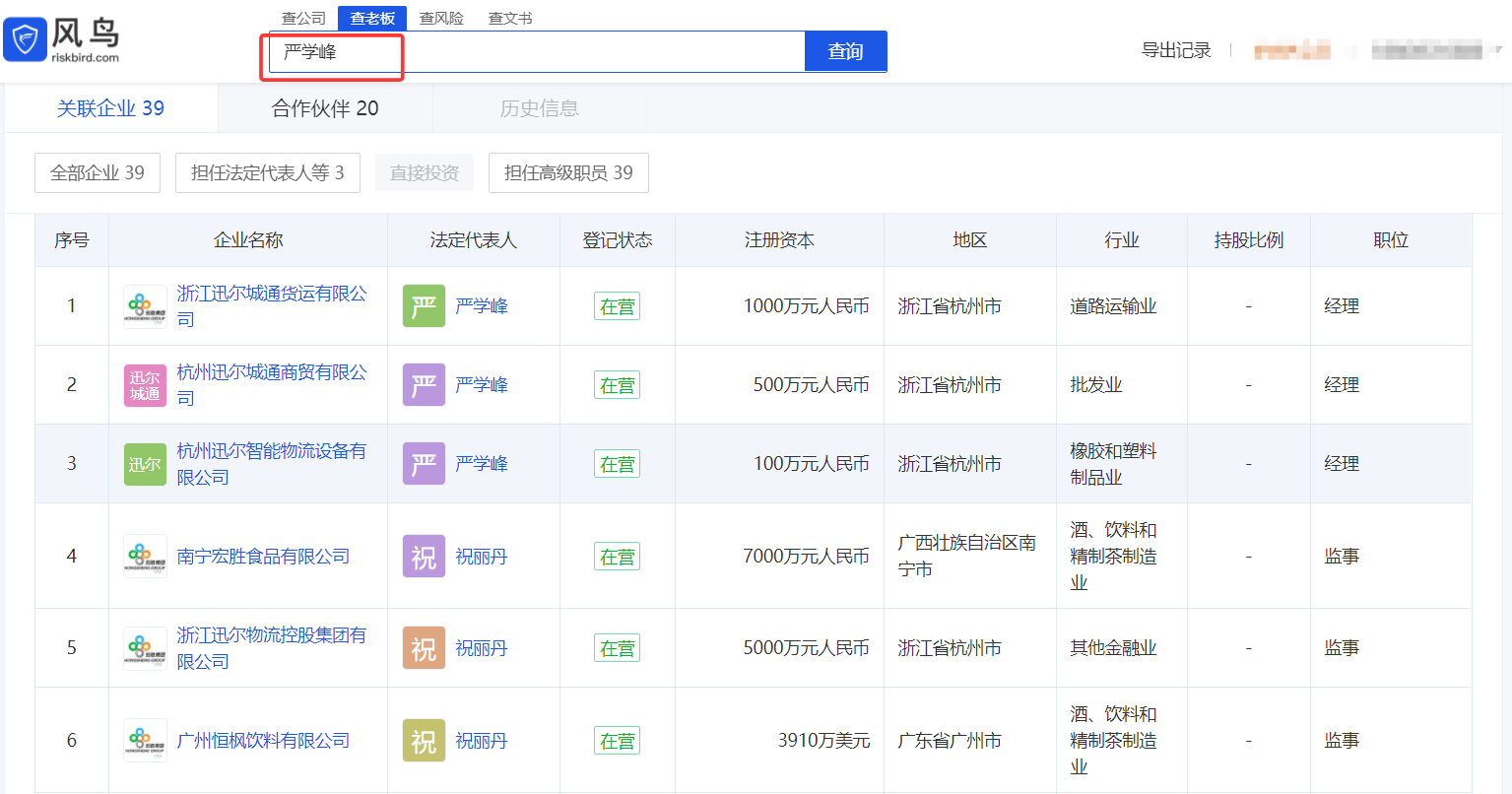Filter by 担任高级职员 39
Image resolution: width=1512 pixels, height=794 pixels.
(568, 173)
